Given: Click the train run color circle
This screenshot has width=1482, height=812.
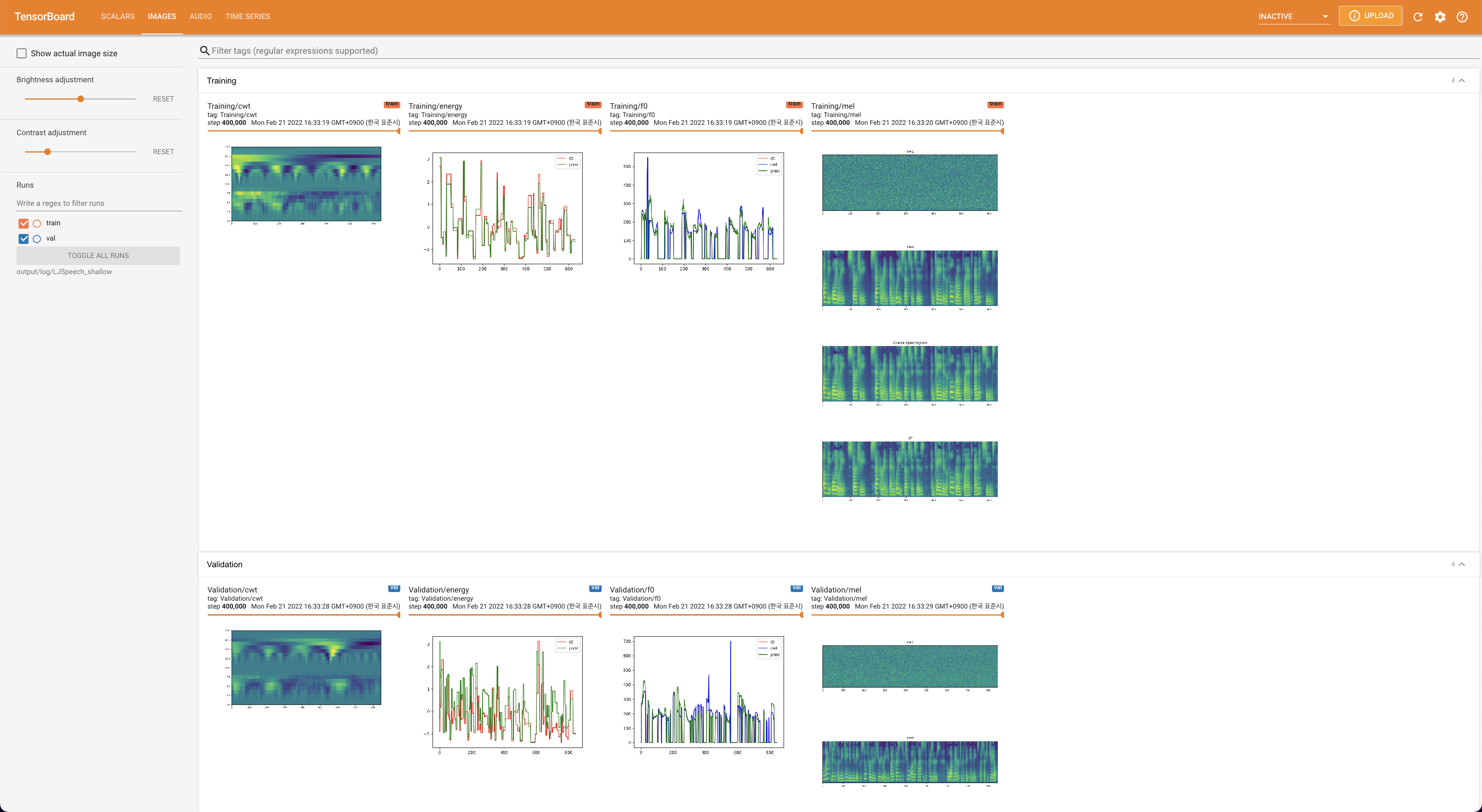Looking at the screenshot, I should pos(37,223).
